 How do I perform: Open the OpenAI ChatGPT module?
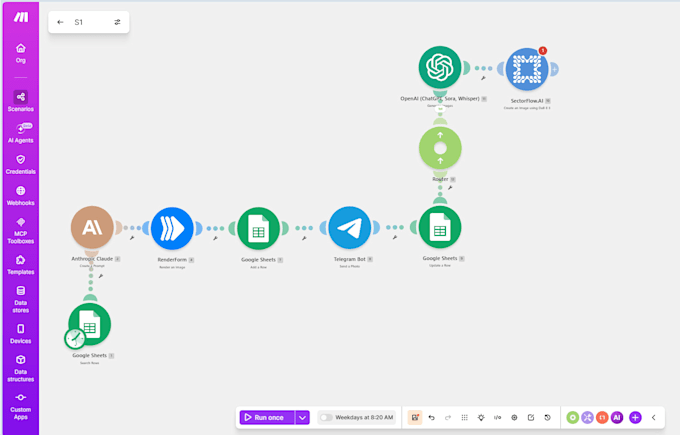pyautogui.click(x=440, y=67)
